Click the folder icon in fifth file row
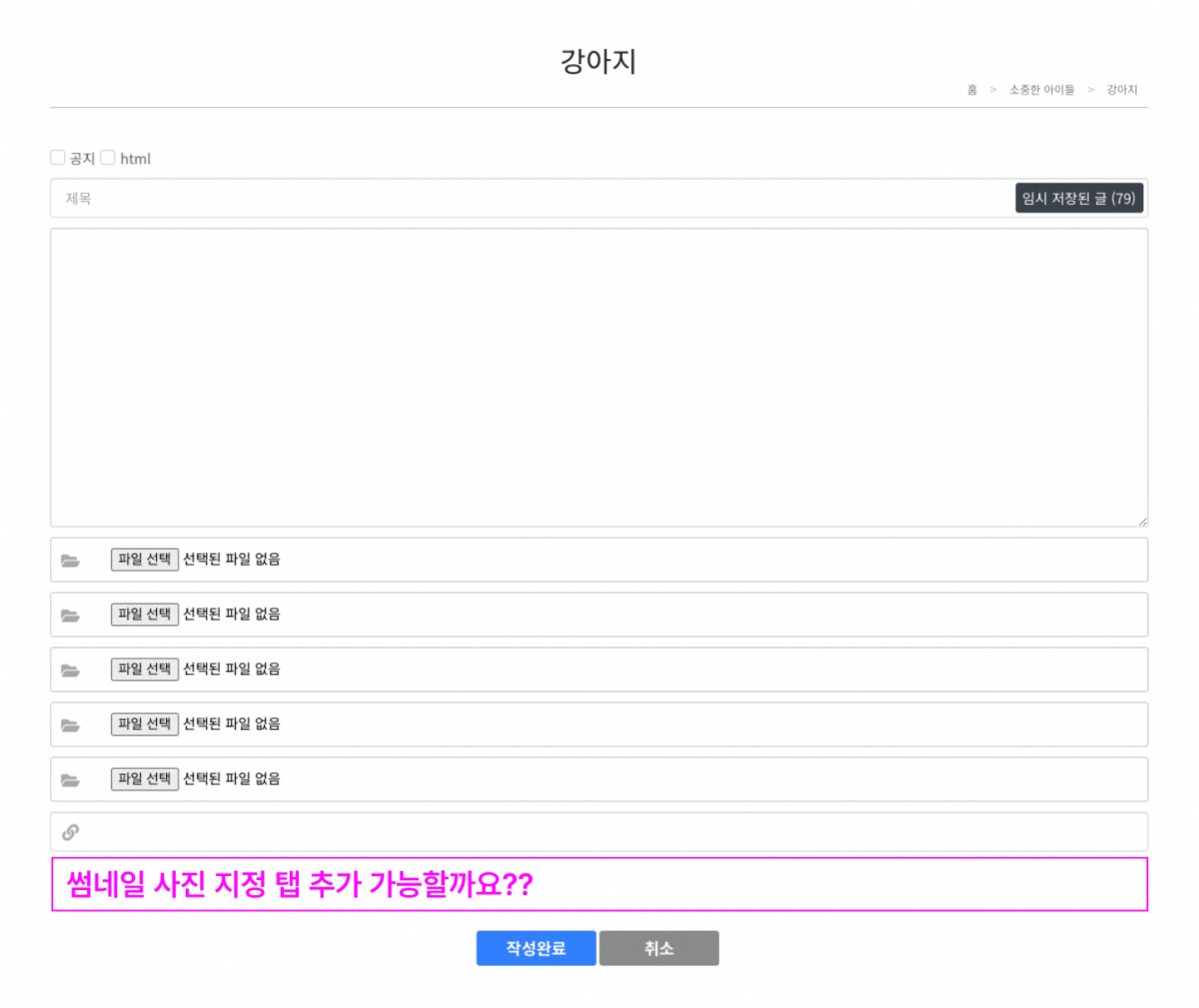Viewport: 1199px width, 1008px height. [x=70, y=780]
